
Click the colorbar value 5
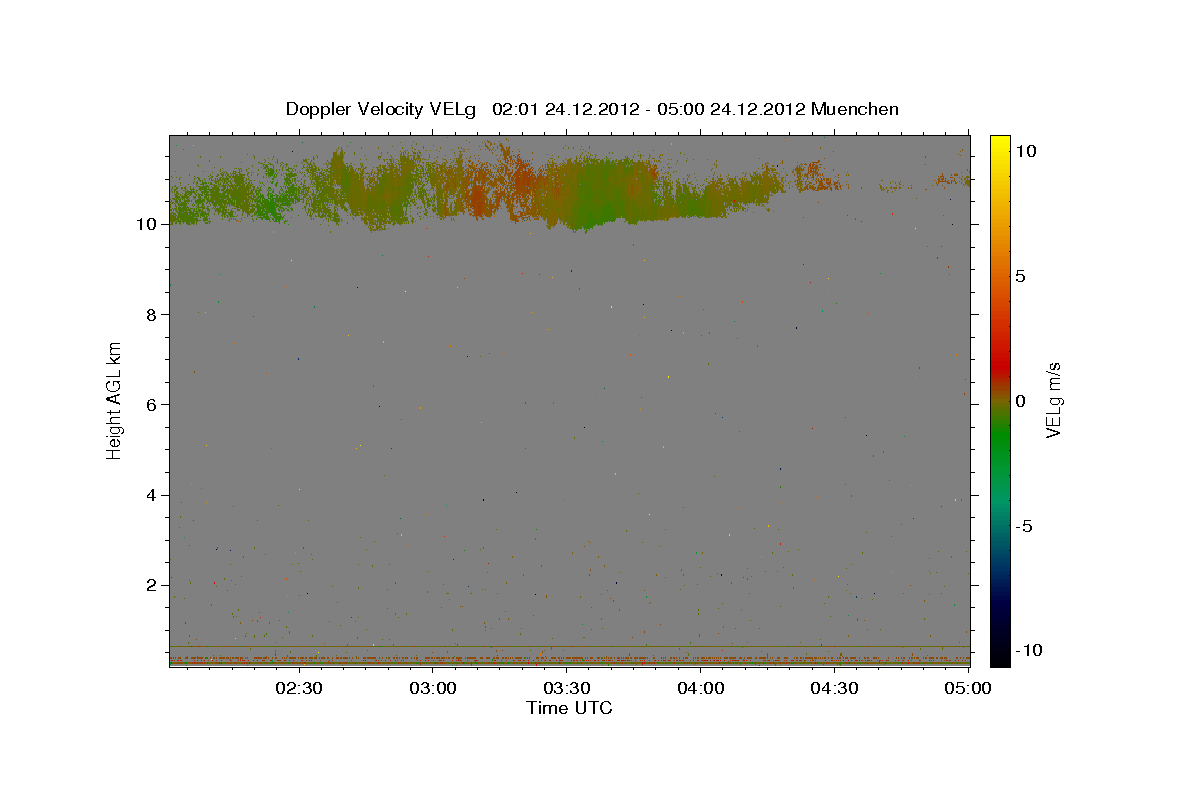[1020, 276]
